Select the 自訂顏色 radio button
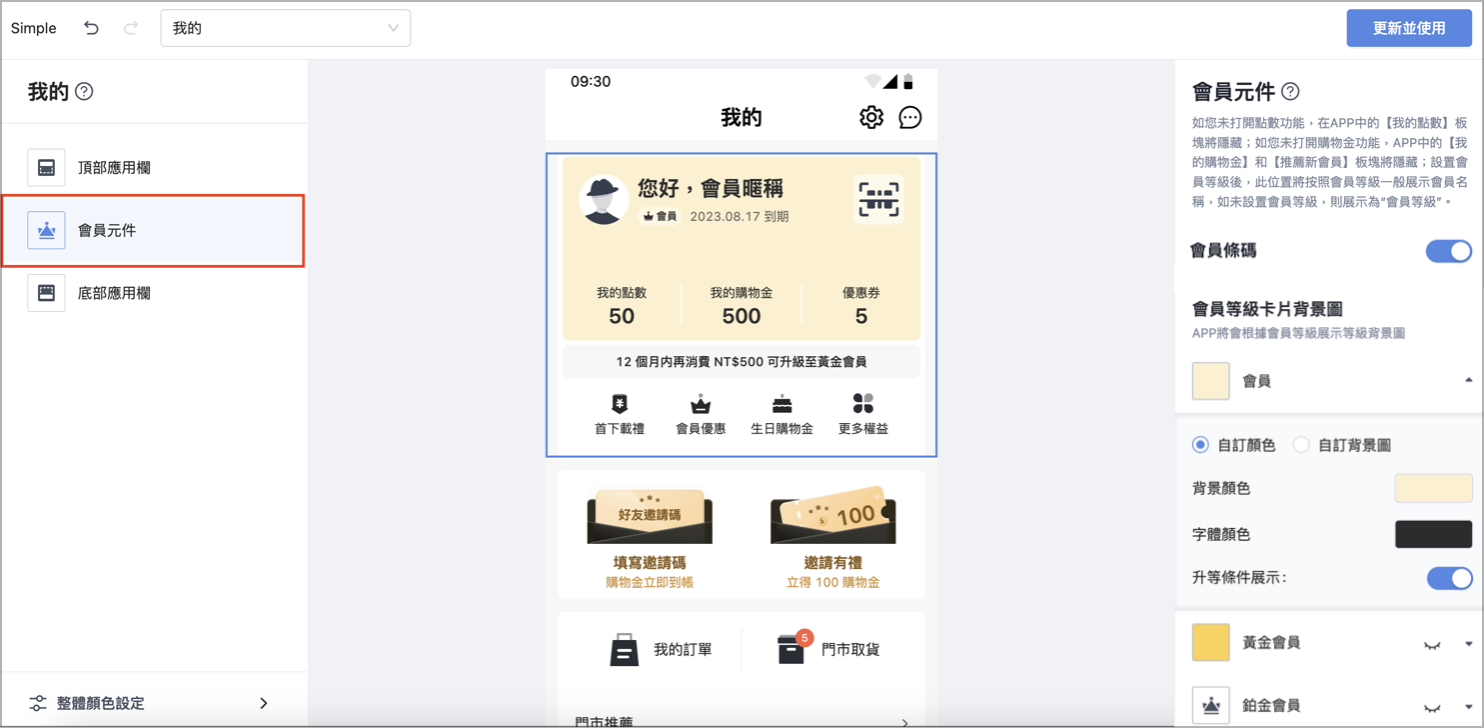Image resolution: width=1484 pixels, height=728 pixels. 1200,445
